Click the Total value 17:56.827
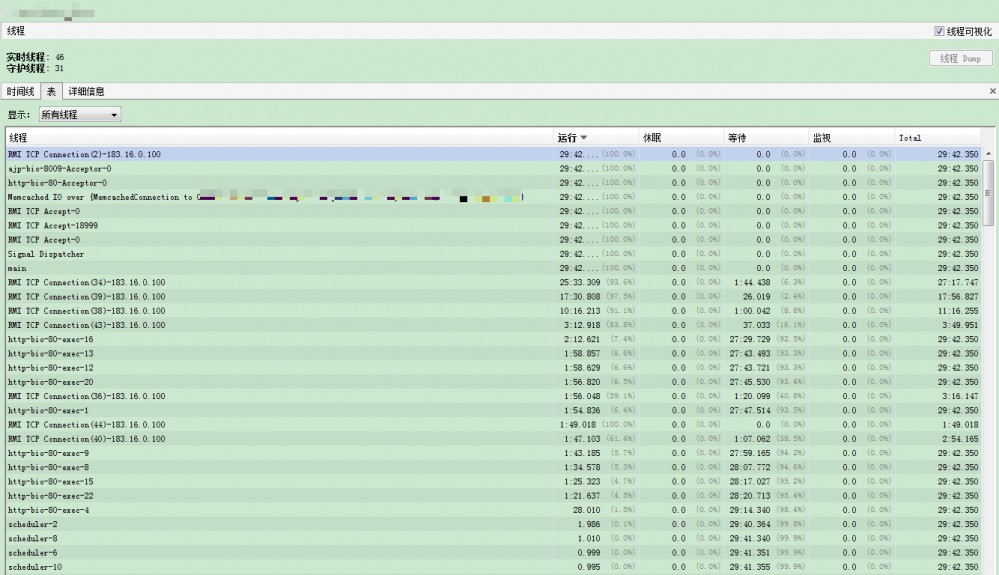The image size is (999, 575). tap(958, 297)
